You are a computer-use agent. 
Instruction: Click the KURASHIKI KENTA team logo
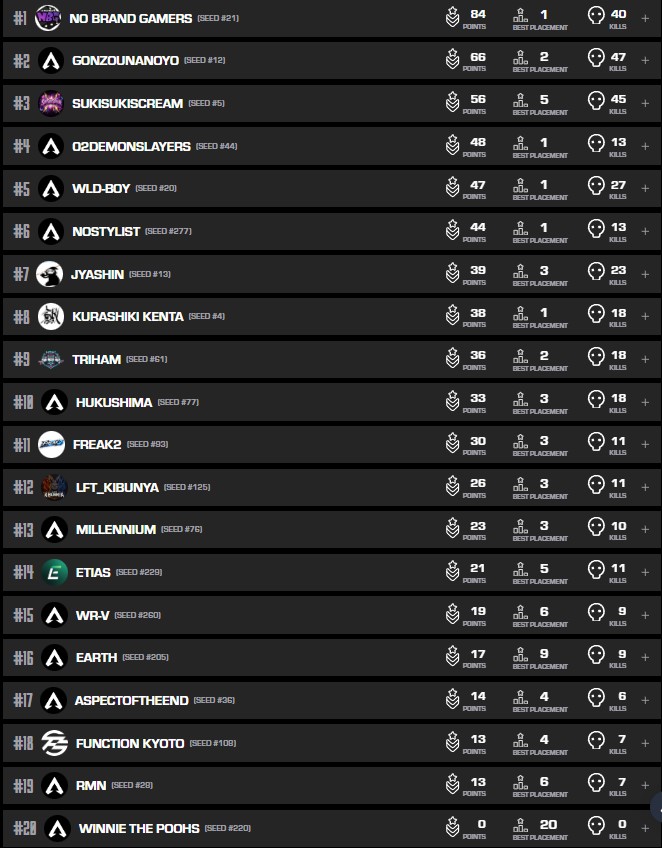coord(51,316)
